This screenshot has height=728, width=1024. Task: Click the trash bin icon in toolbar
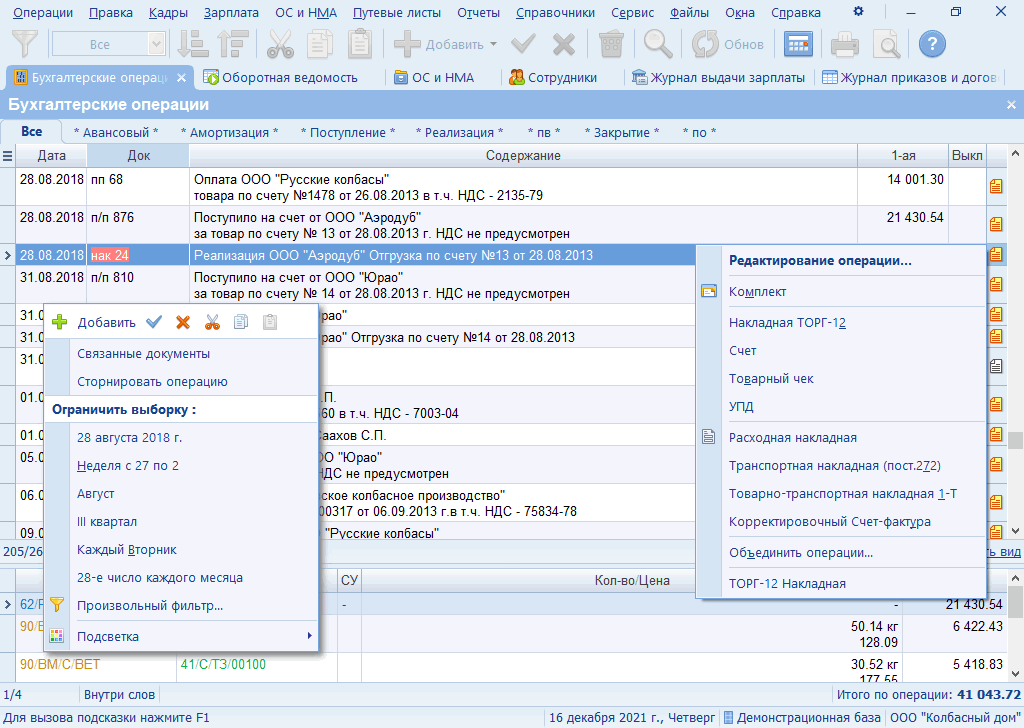(610, 44)
